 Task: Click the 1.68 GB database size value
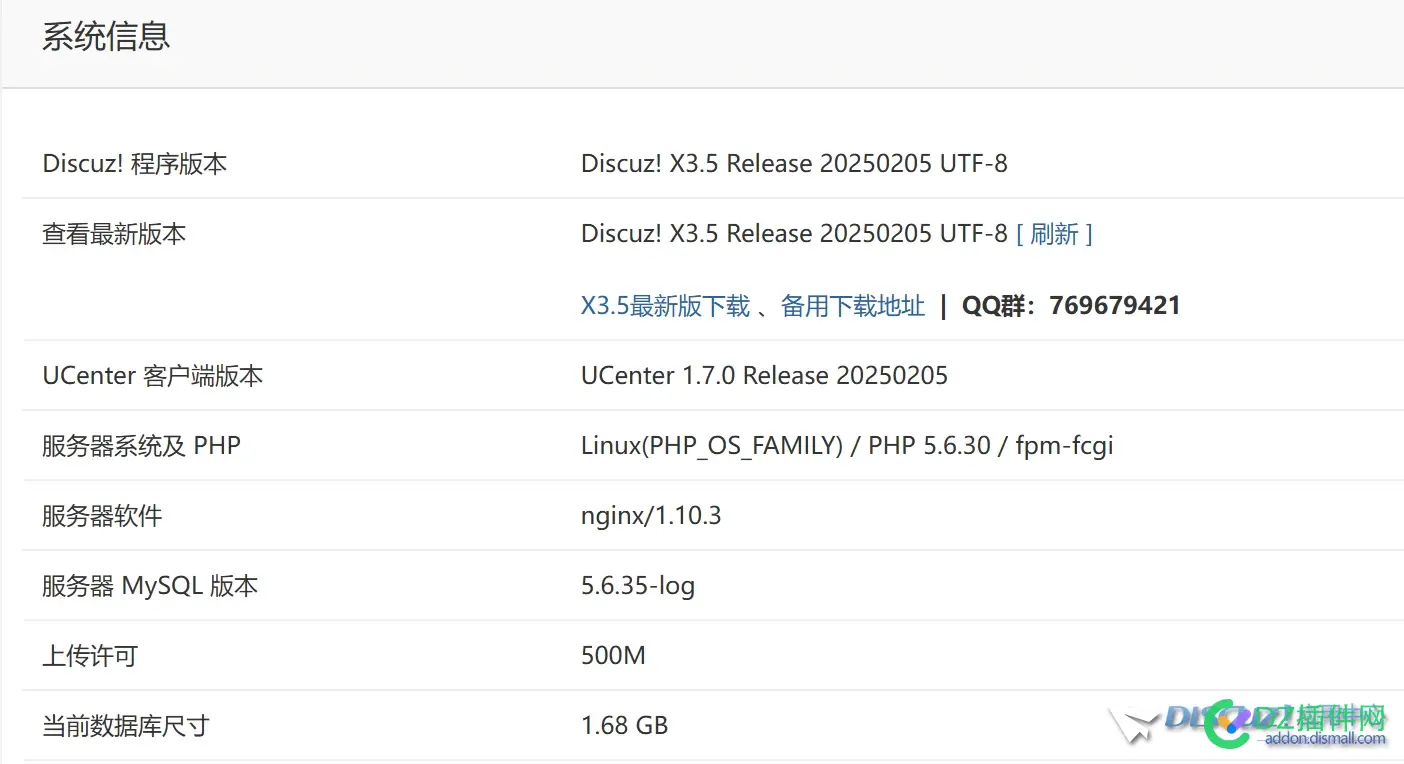[624, 726]
